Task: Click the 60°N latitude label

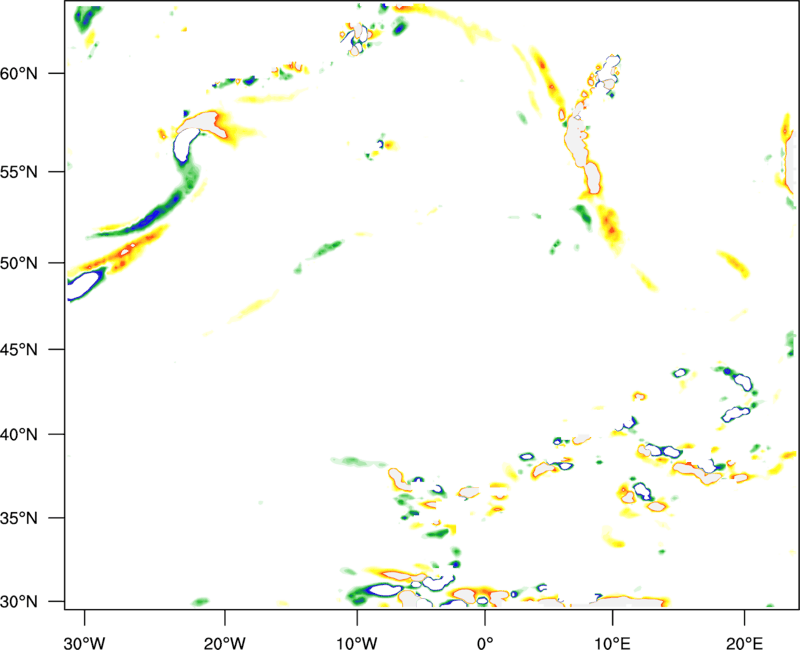Action: tap(19, 73)
